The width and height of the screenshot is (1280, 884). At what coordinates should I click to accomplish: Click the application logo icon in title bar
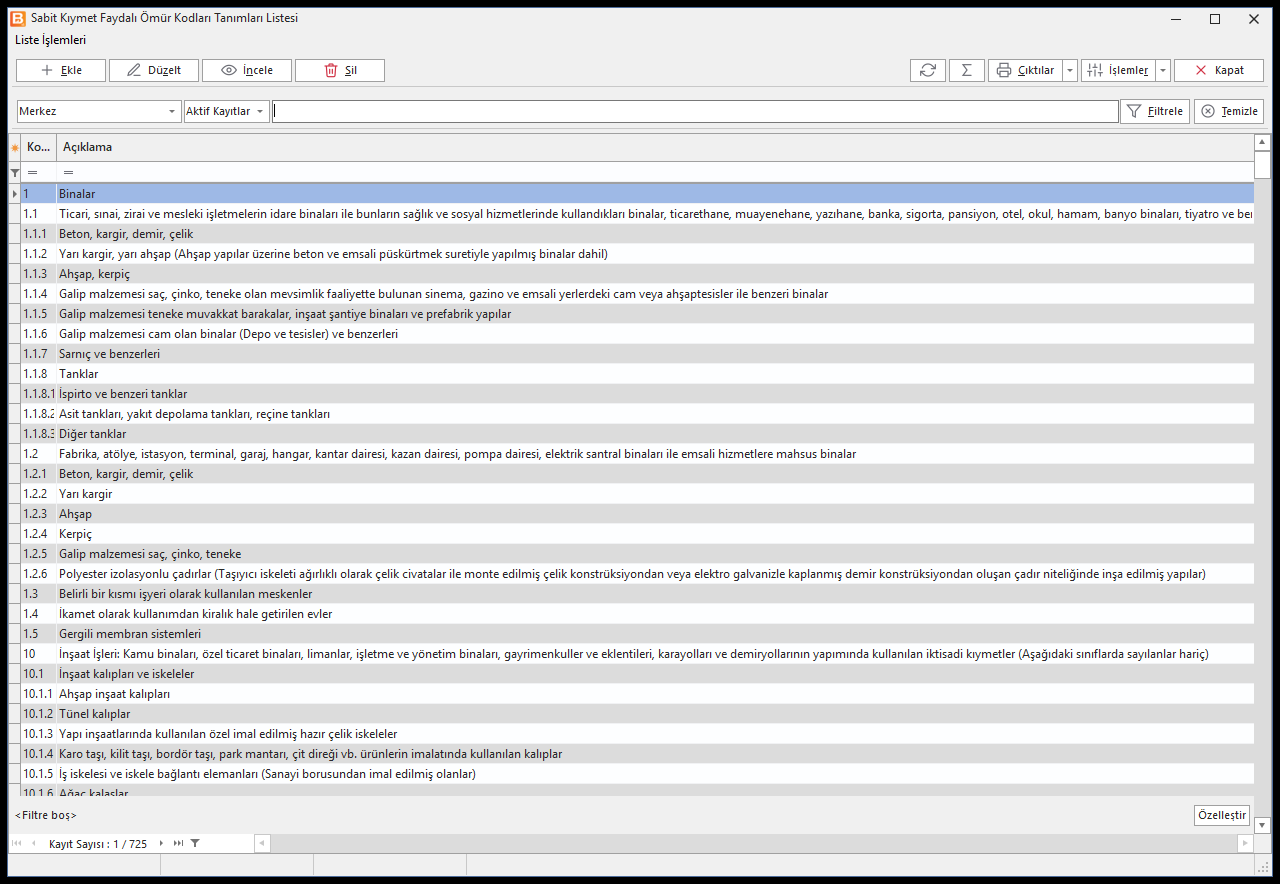16,18
